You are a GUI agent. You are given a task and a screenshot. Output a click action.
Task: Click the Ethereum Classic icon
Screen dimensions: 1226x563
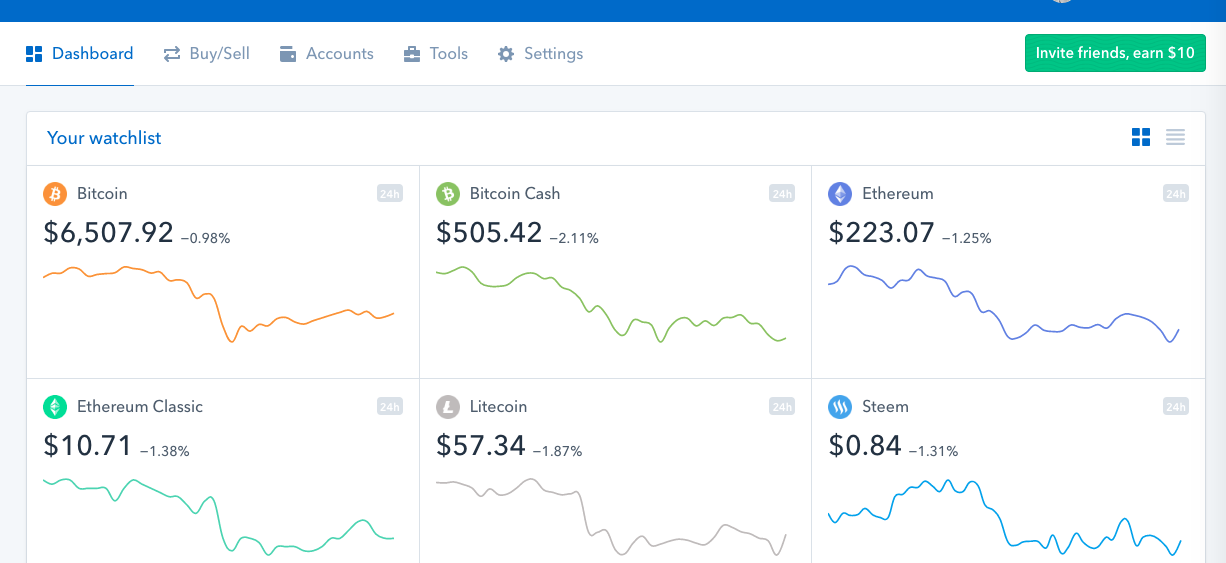tap(55, 407)
